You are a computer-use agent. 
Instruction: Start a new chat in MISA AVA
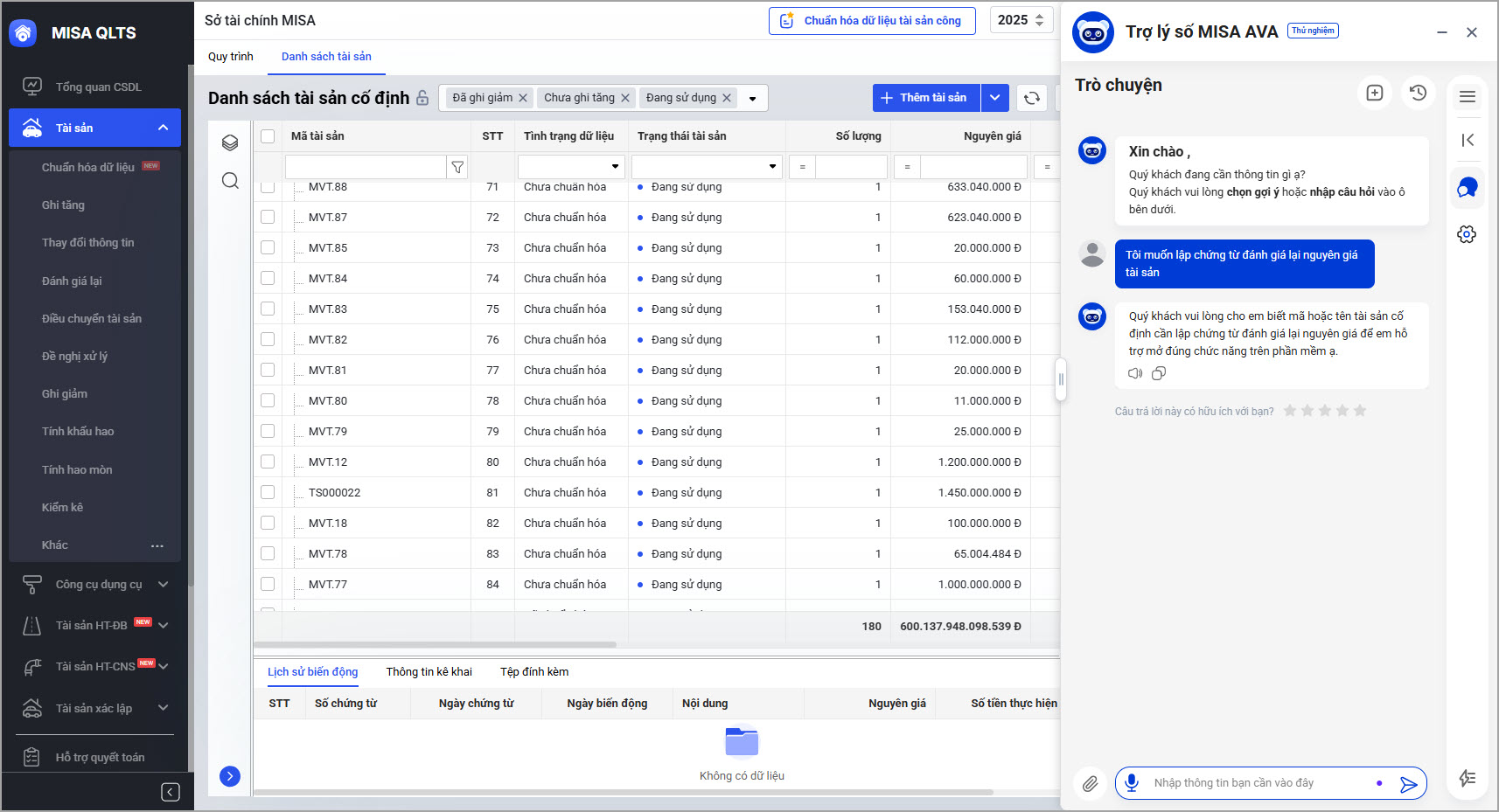1375,93
